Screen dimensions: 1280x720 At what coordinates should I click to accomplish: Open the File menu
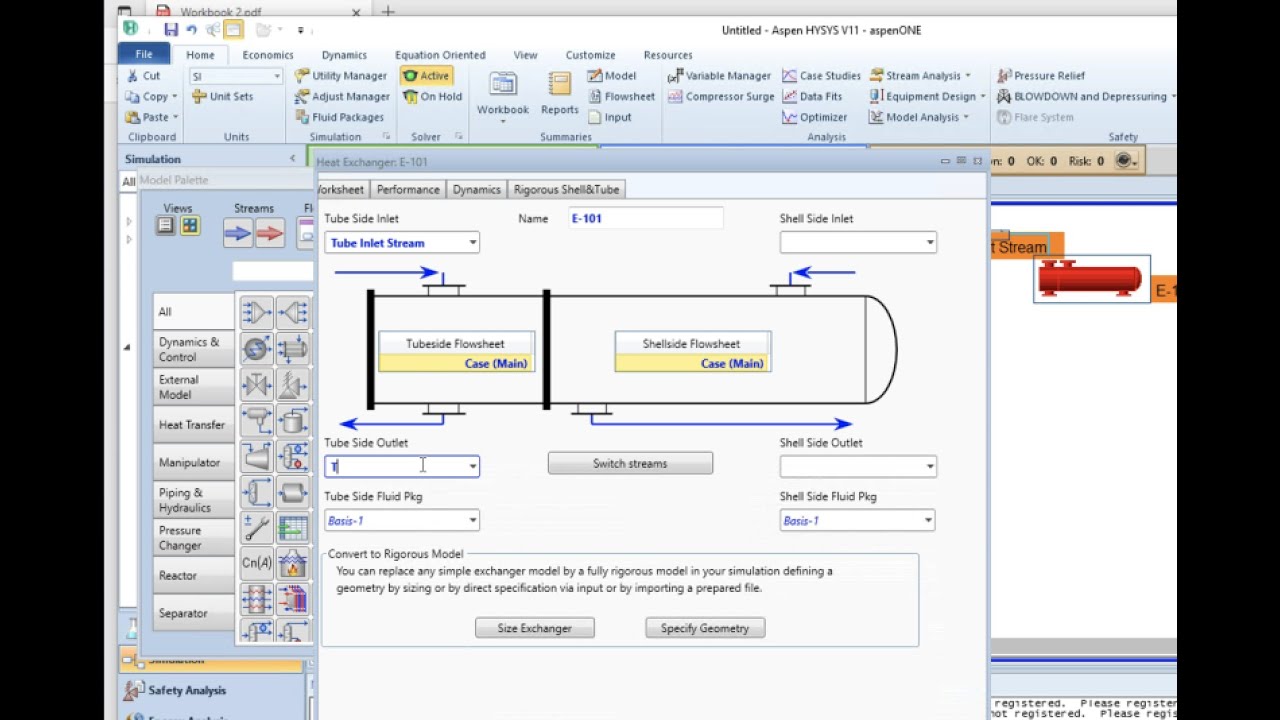[144, 55]
